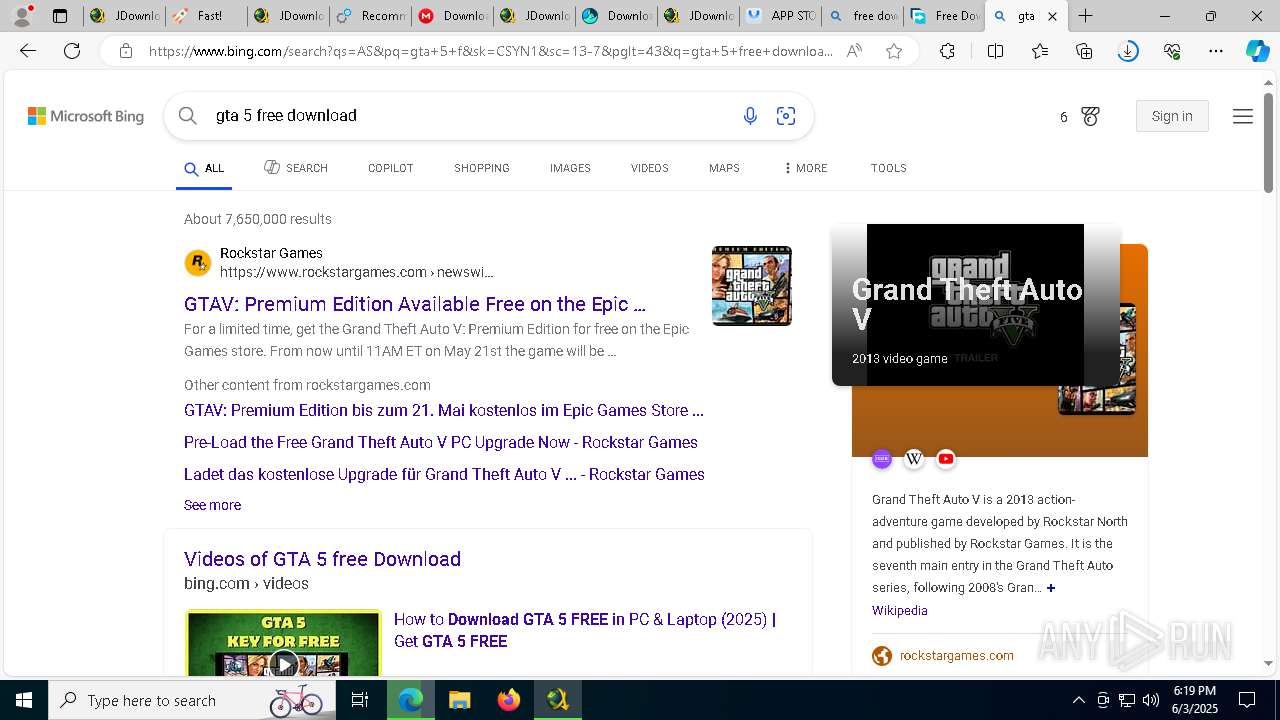Open the Wikipedia source link

pos(899,610)
